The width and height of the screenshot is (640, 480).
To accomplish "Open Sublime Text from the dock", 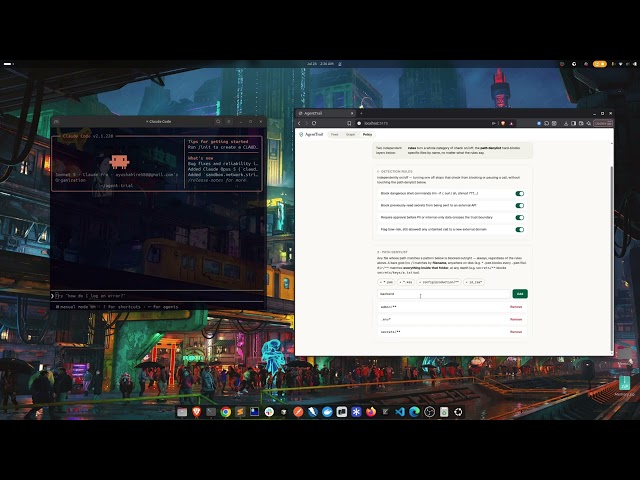I will 240,412.
